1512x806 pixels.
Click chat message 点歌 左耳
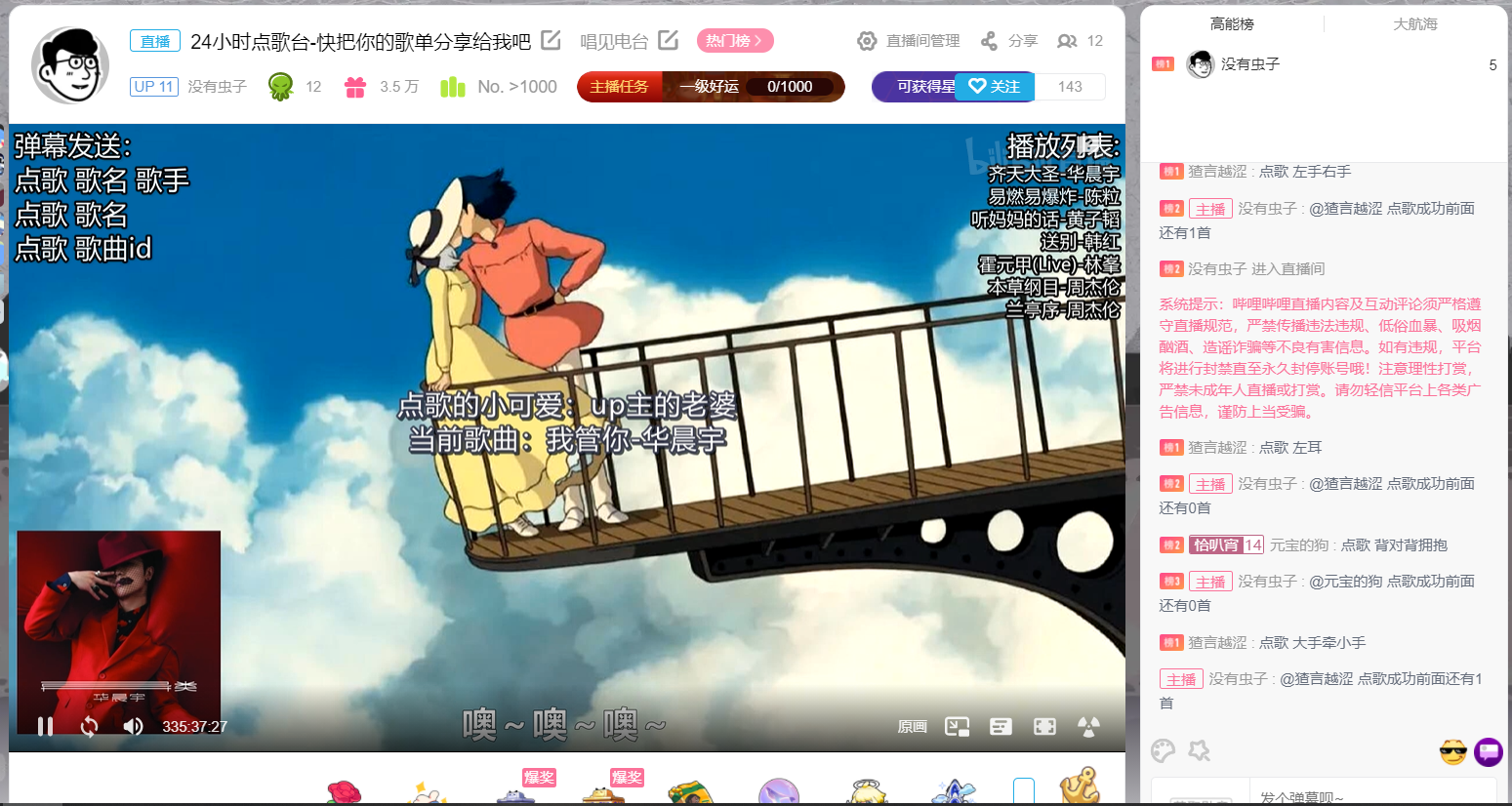(x=1290, y=448)
